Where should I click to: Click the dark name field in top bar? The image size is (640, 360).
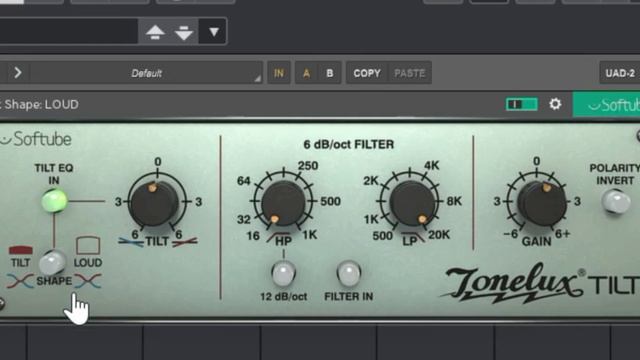pyautogui.click(x=69, y=31)
